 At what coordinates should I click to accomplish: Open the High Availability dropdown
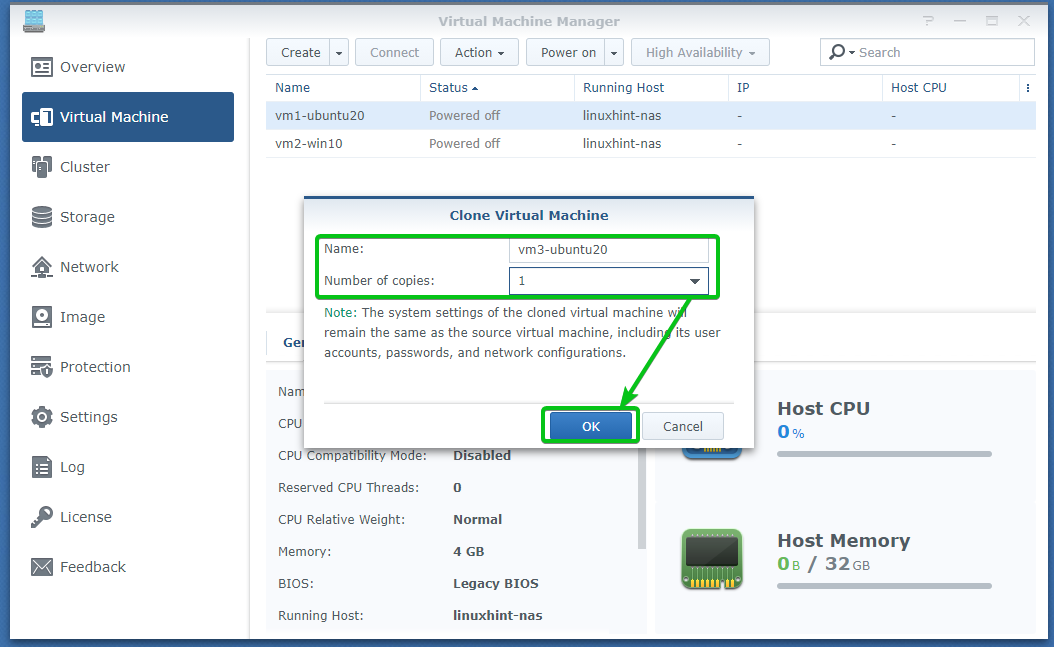click(700, 52)
